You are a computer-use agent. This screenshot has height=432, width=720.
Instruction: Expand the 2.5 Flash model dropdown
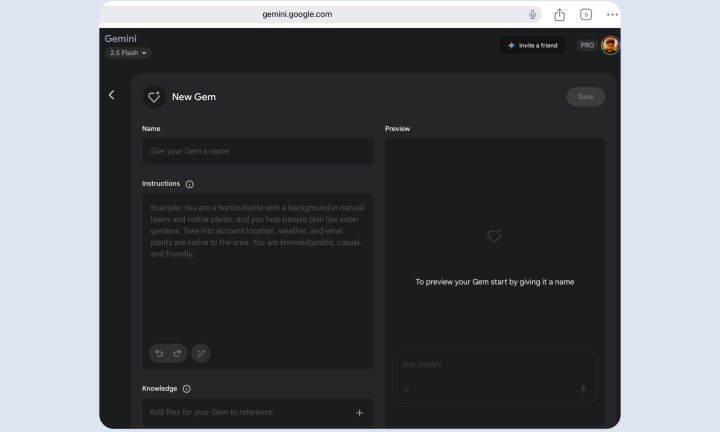[128, 53]
